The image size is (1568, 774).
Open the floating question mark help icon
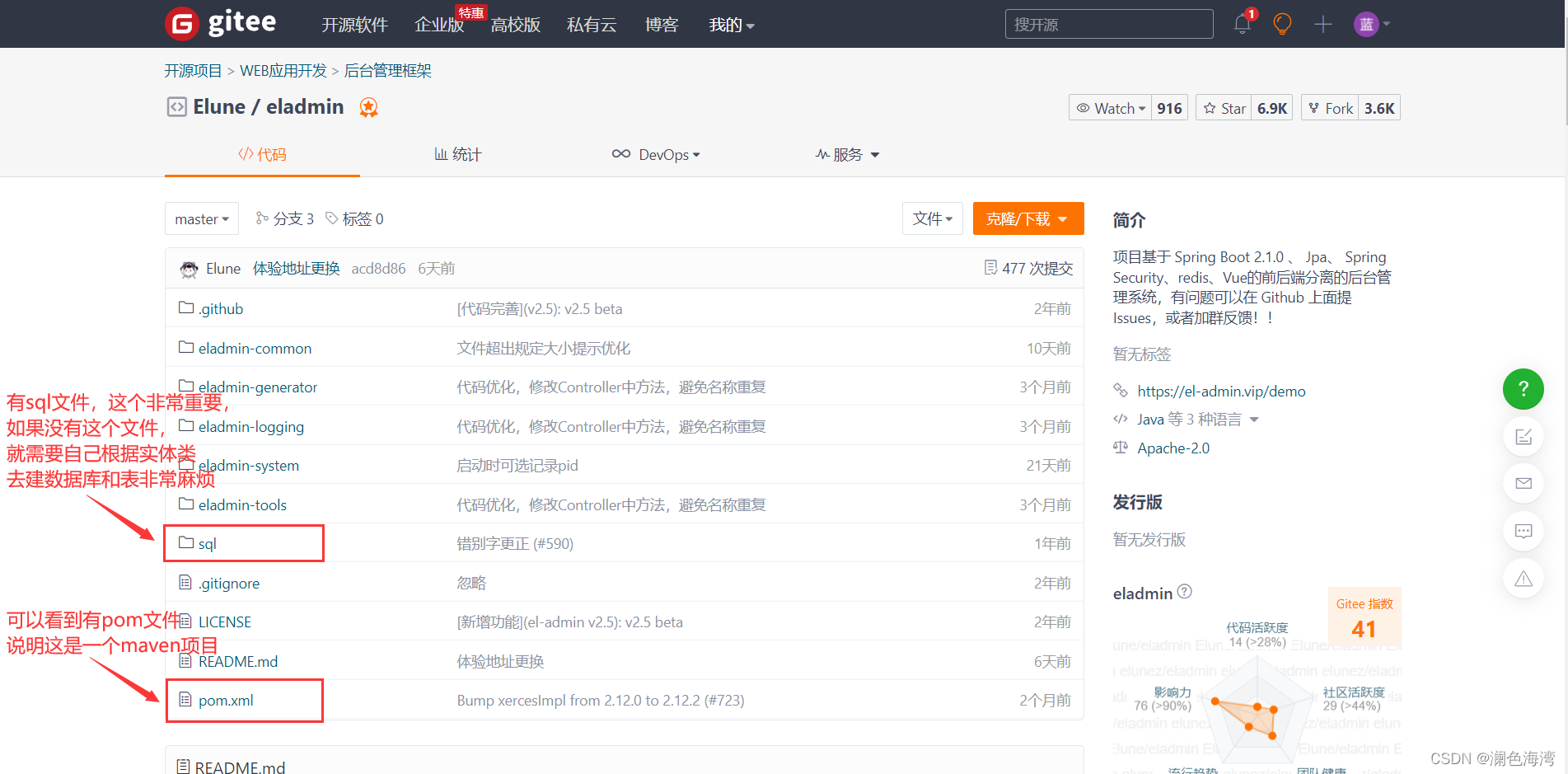[1524, 389]
